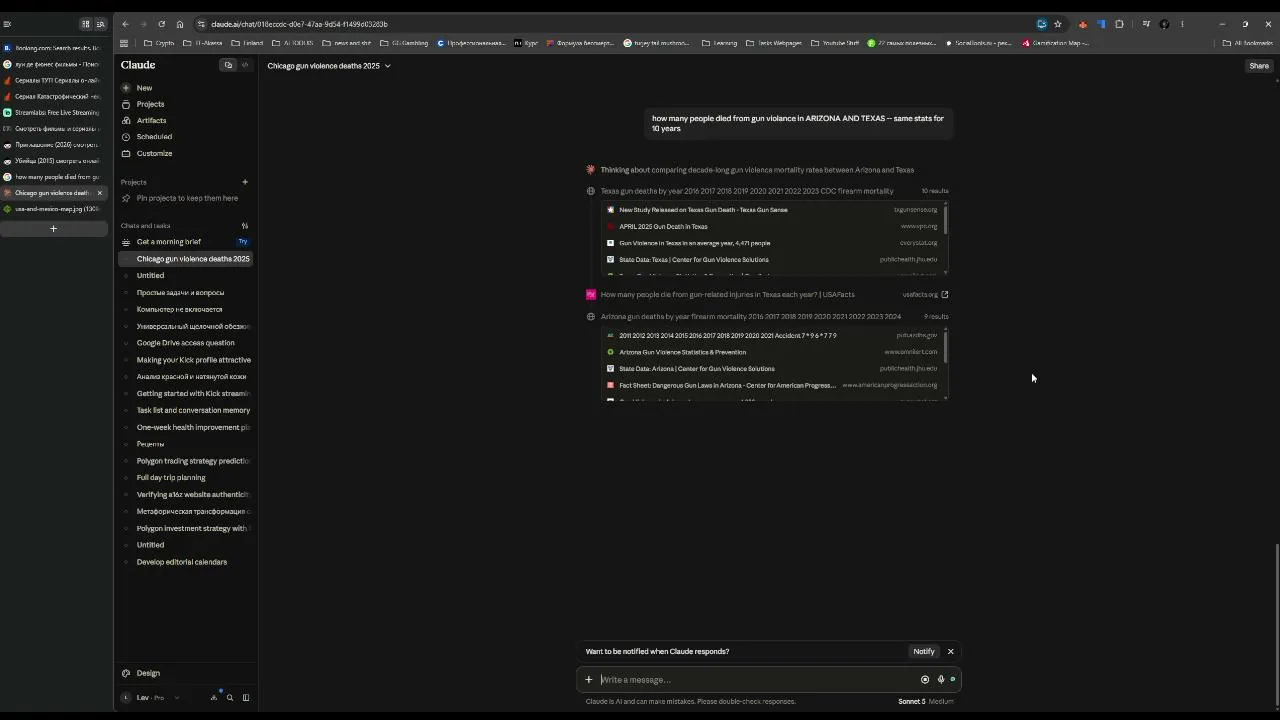
Task: Open All Bookmarks folder
Action: click(1248, 43)
